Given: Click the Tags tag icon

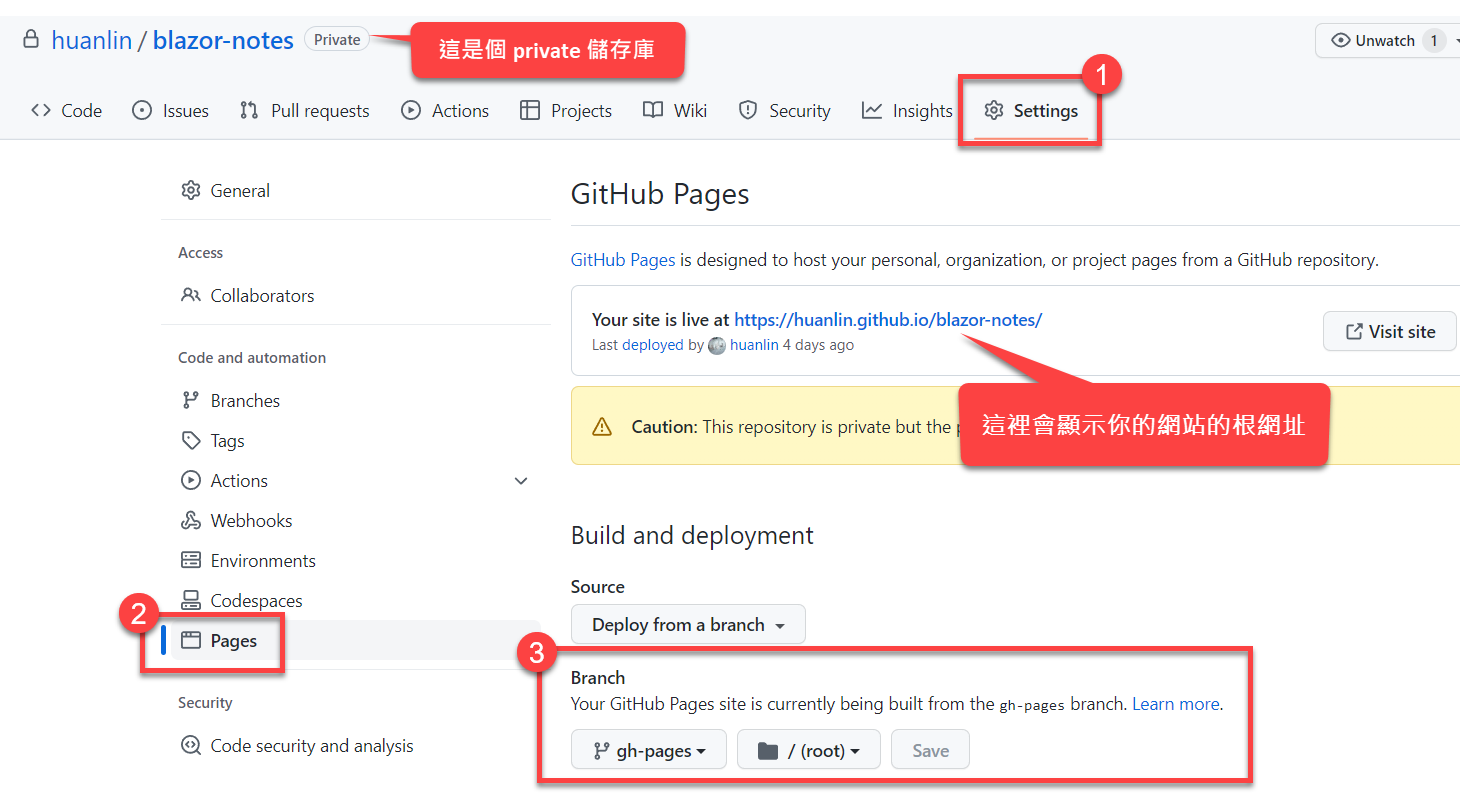Looking at the screenshot, I should click(191, 440).
